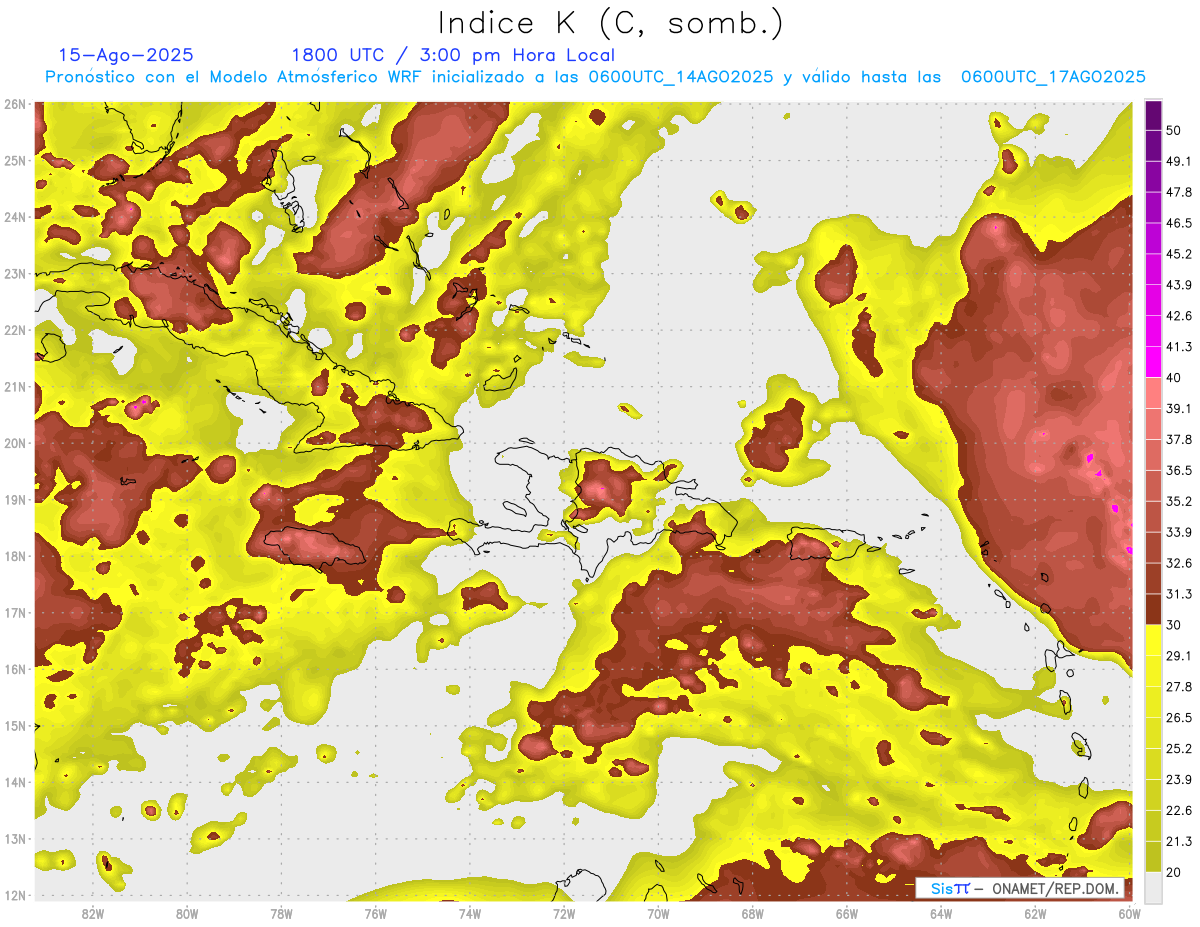Click the color bar value '20'
This screenshot has height=927, width=1200.
1174,872
